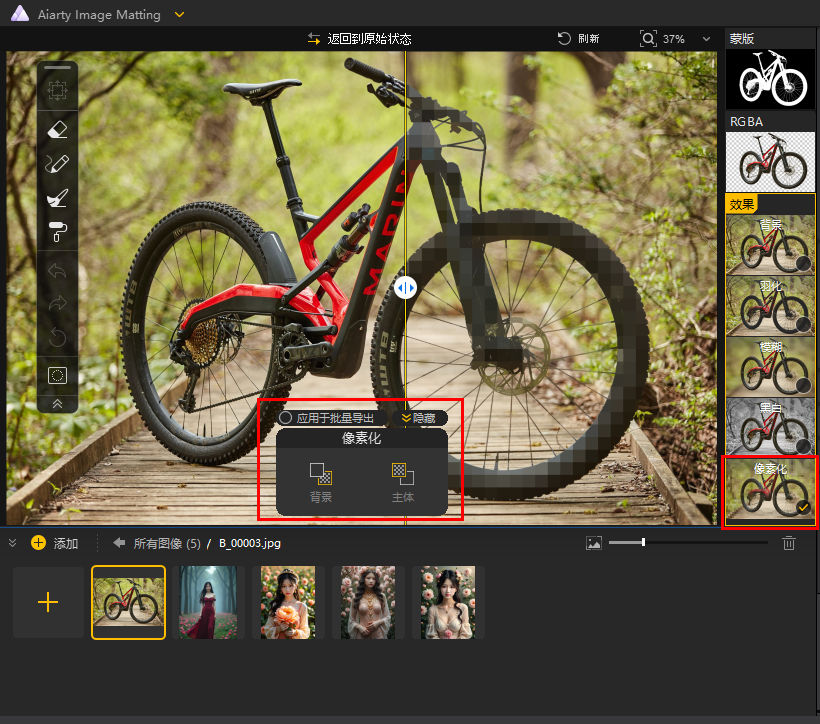Select the marquee selection tool in left toolbar
820x724 pixels.
point(58,90)
